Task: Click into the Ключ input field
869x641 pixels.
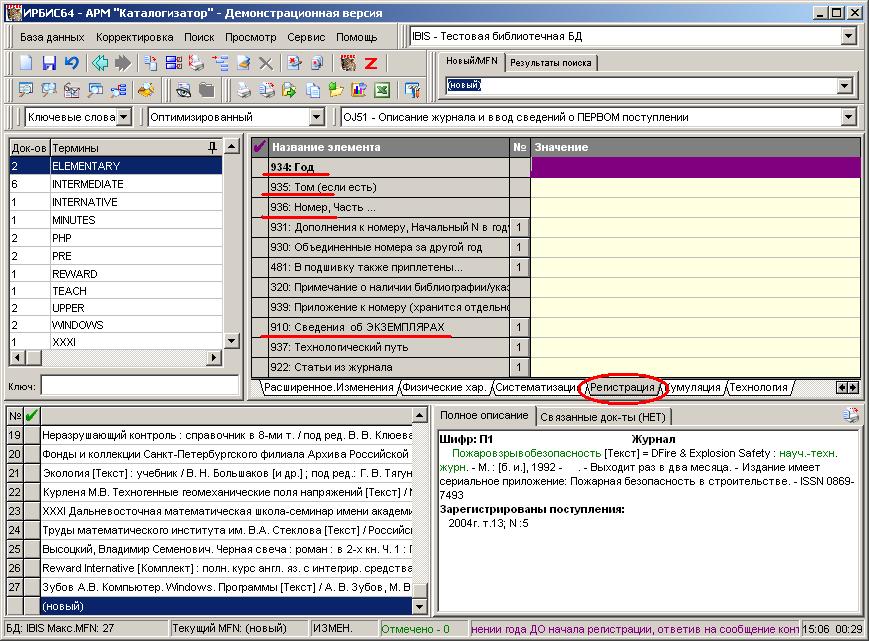Action: (140, 386)
